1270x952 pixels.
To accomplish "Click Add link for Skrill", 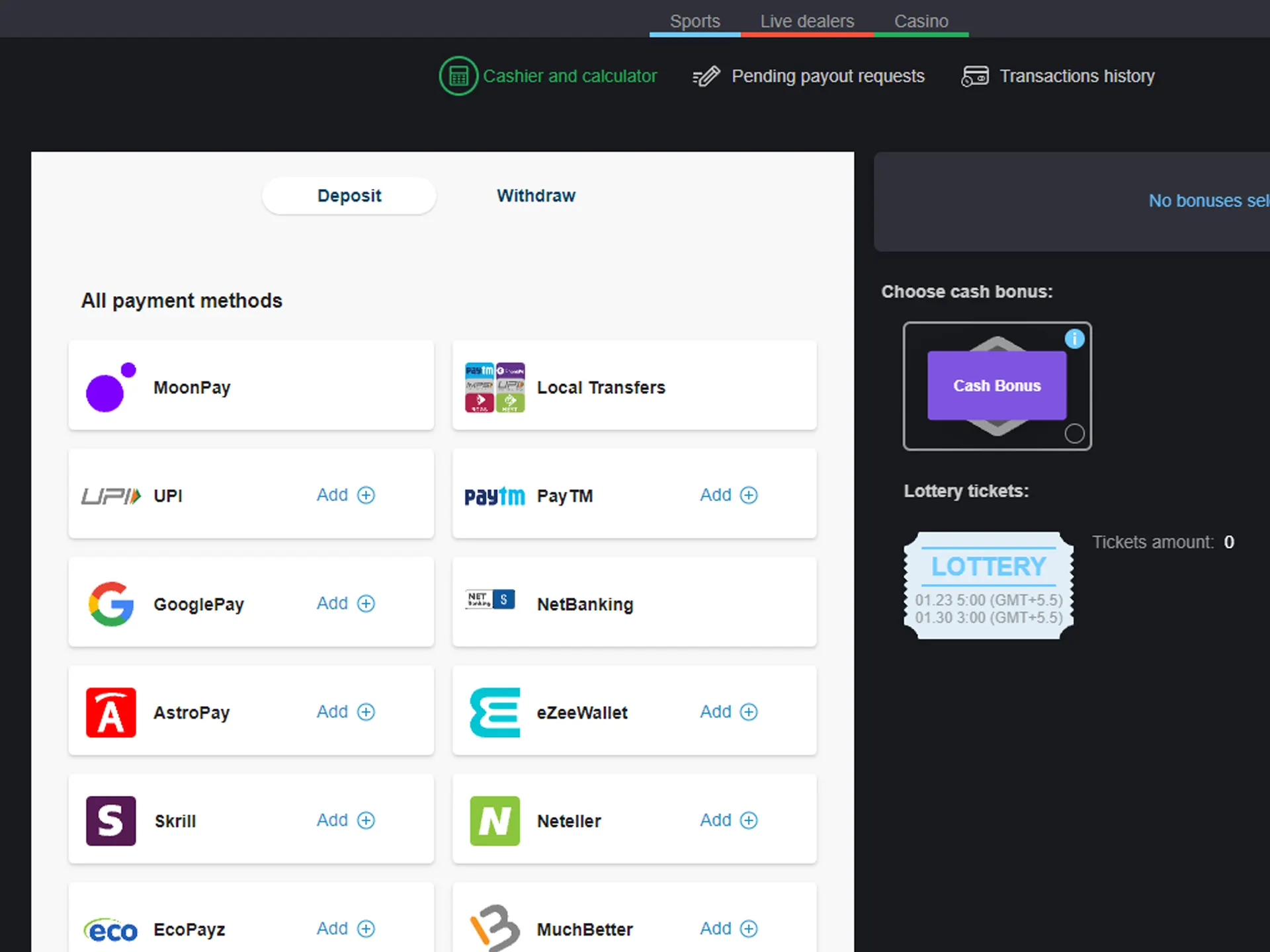I will tap(332, 820).
